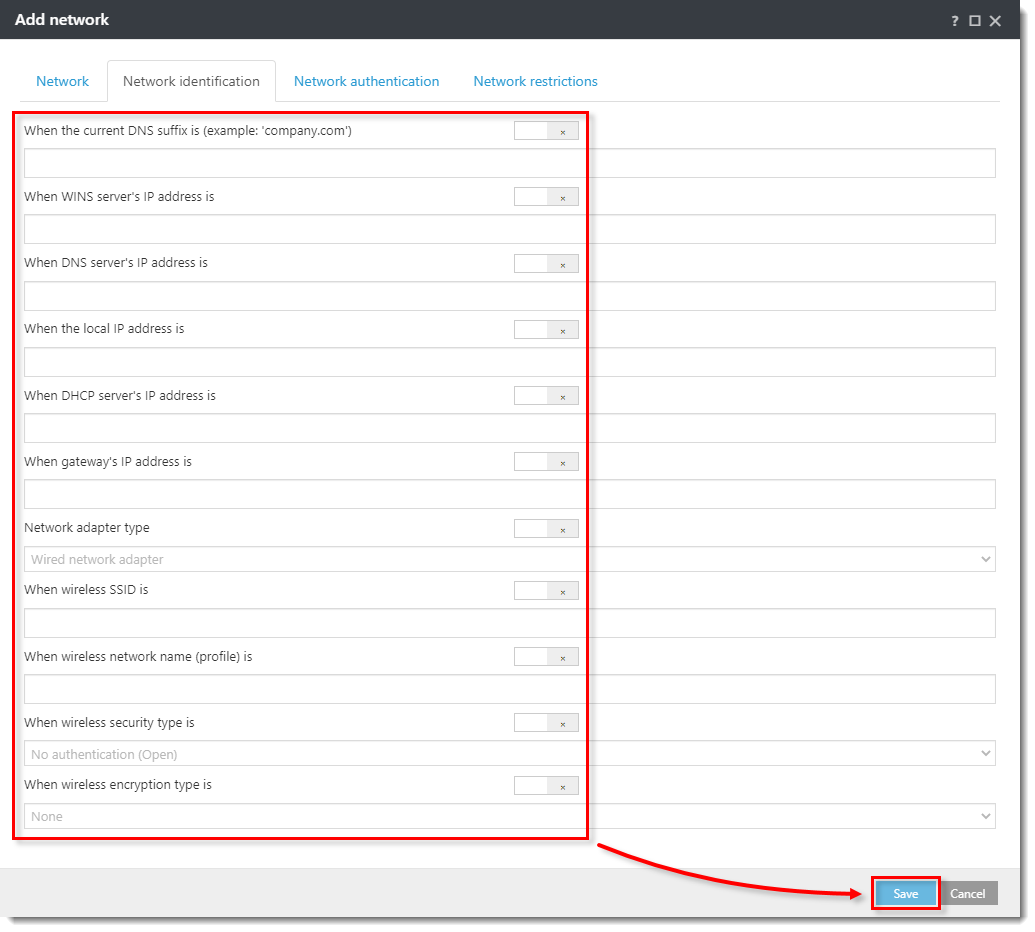Enable the DNS suffix condition toggle

[546, 130]
